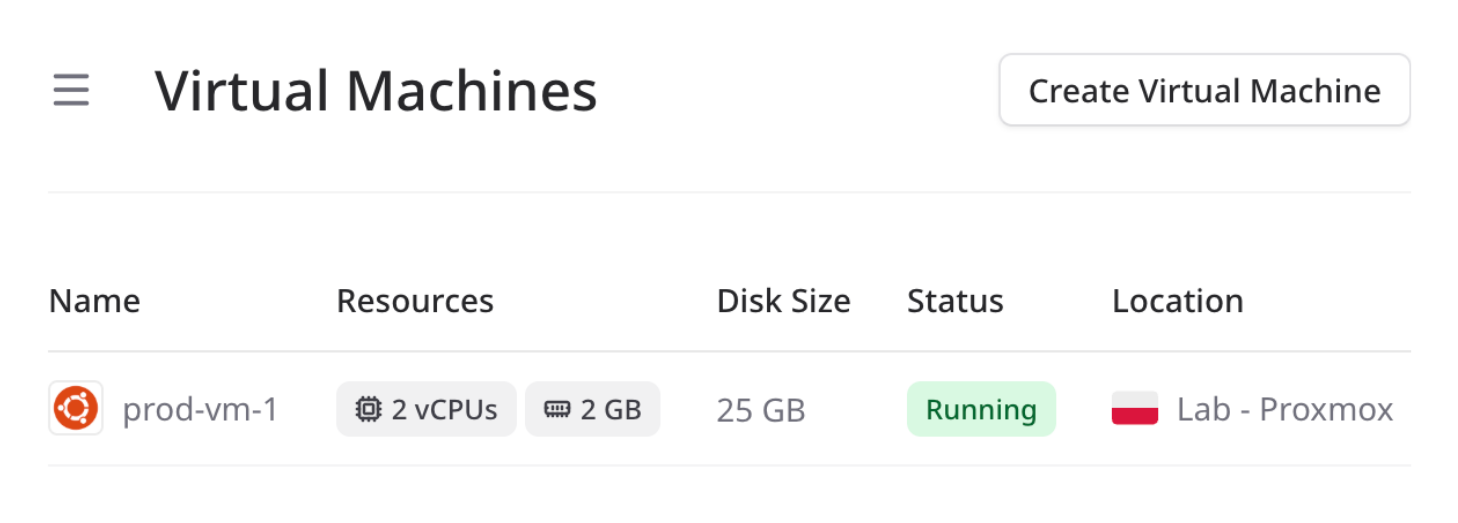Open the prod-vm-1 virtual machine name
The width and height of the screenshot is (1458, 523).
pyautogui.click(x=200, y=409)
